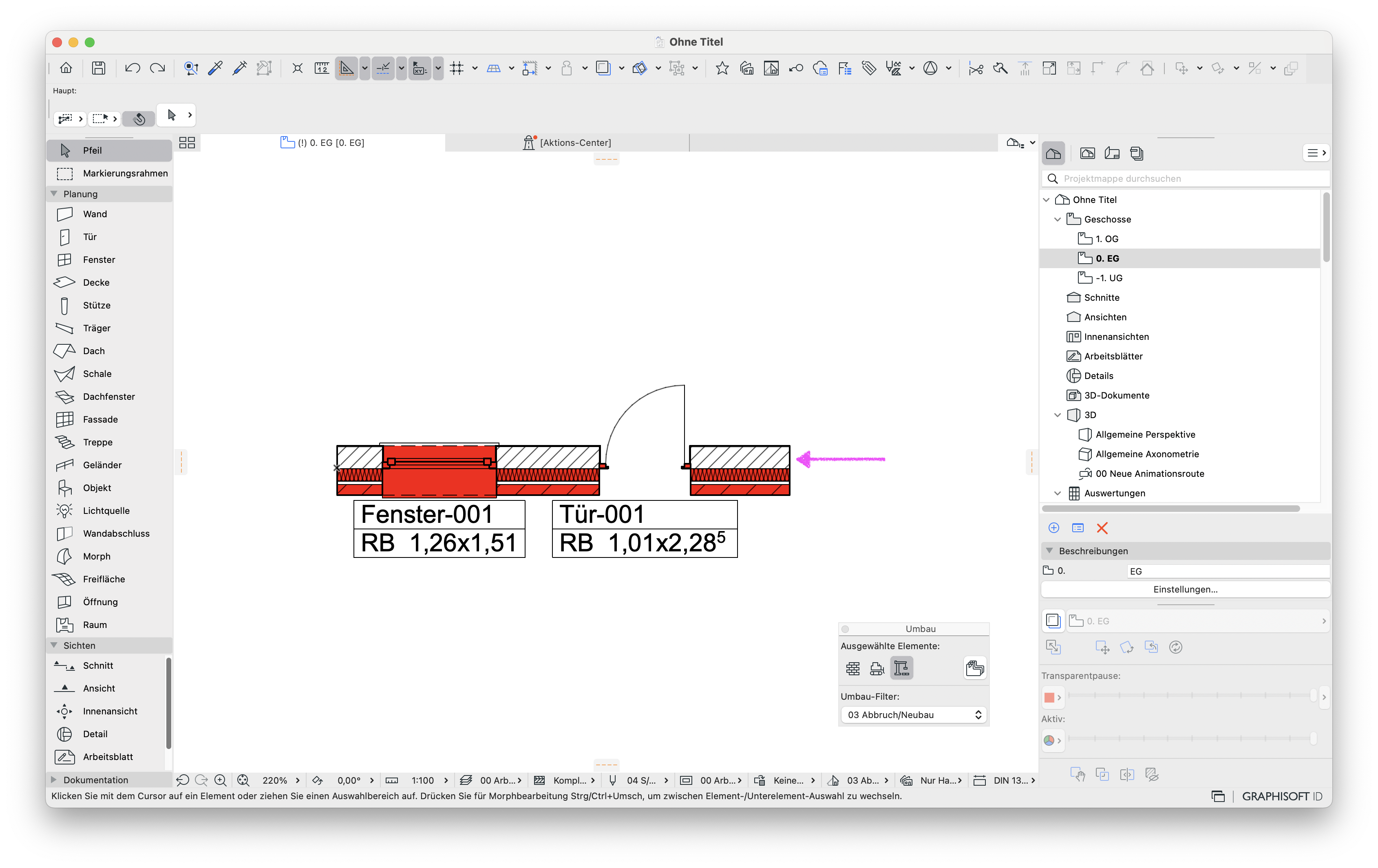Viewport: 1378px width, 868px height.
Task: Click the Einstellungen... button
Action: (x=1185, y=590)
